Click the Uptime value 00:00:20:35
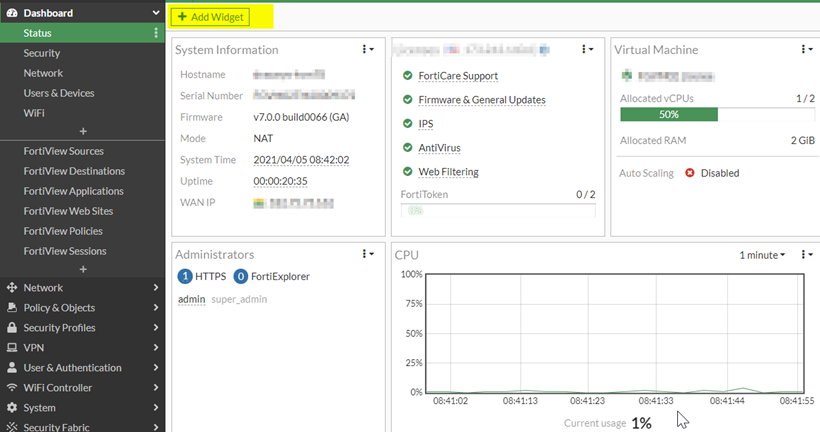 tap(280, 181)
